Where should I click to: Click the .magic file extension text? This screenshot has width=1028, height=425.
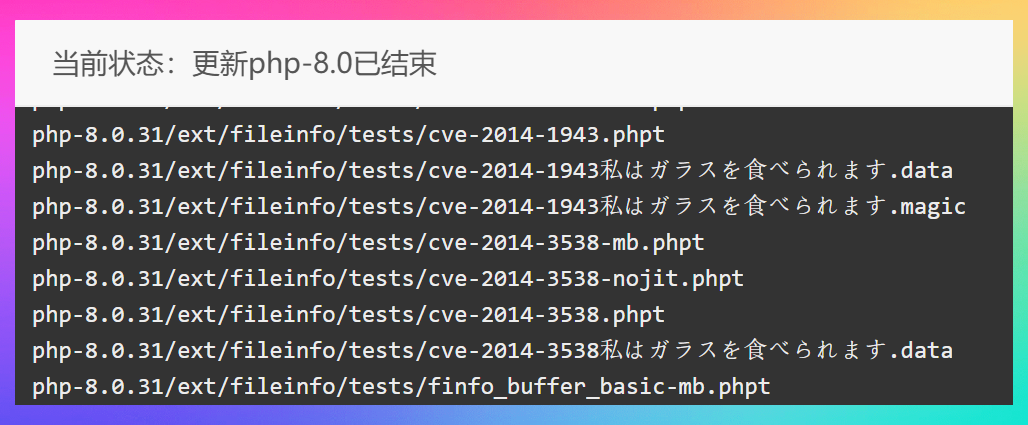(927, 207)
